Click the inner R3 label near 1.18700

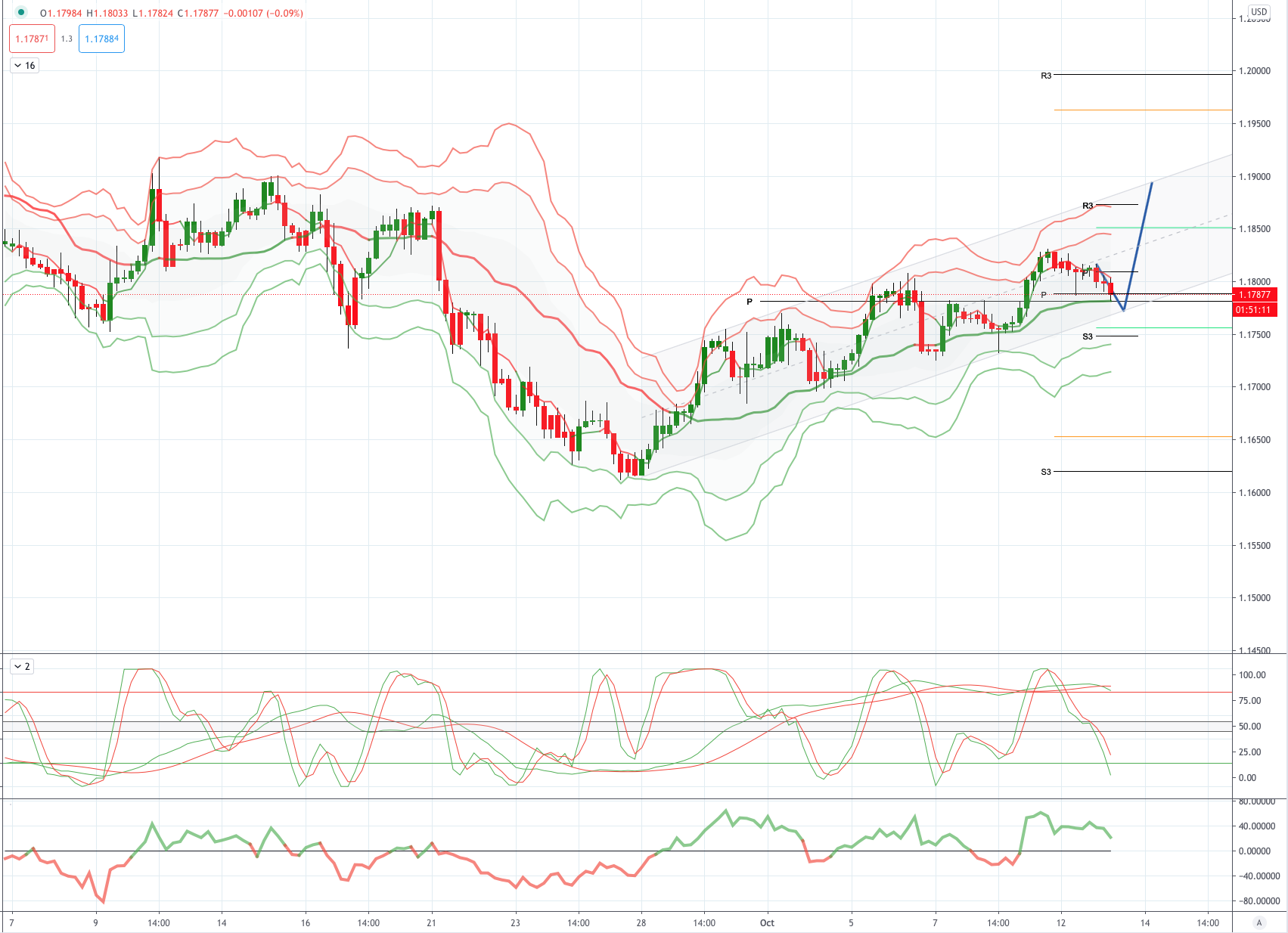click(1088, 206)
